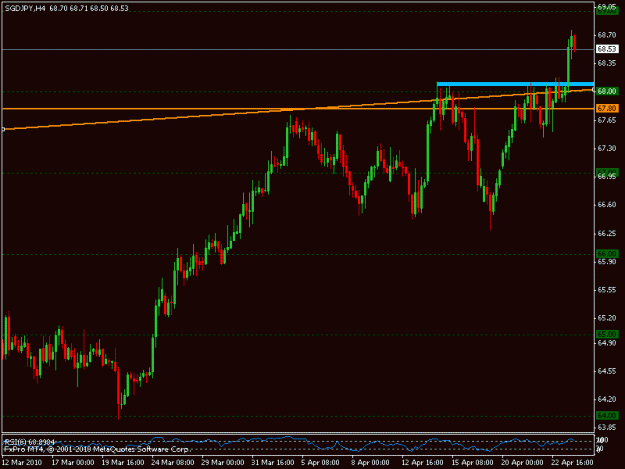Click the 64.20 price scale label
The image size is (625, 469).
(x=607, y=399)
